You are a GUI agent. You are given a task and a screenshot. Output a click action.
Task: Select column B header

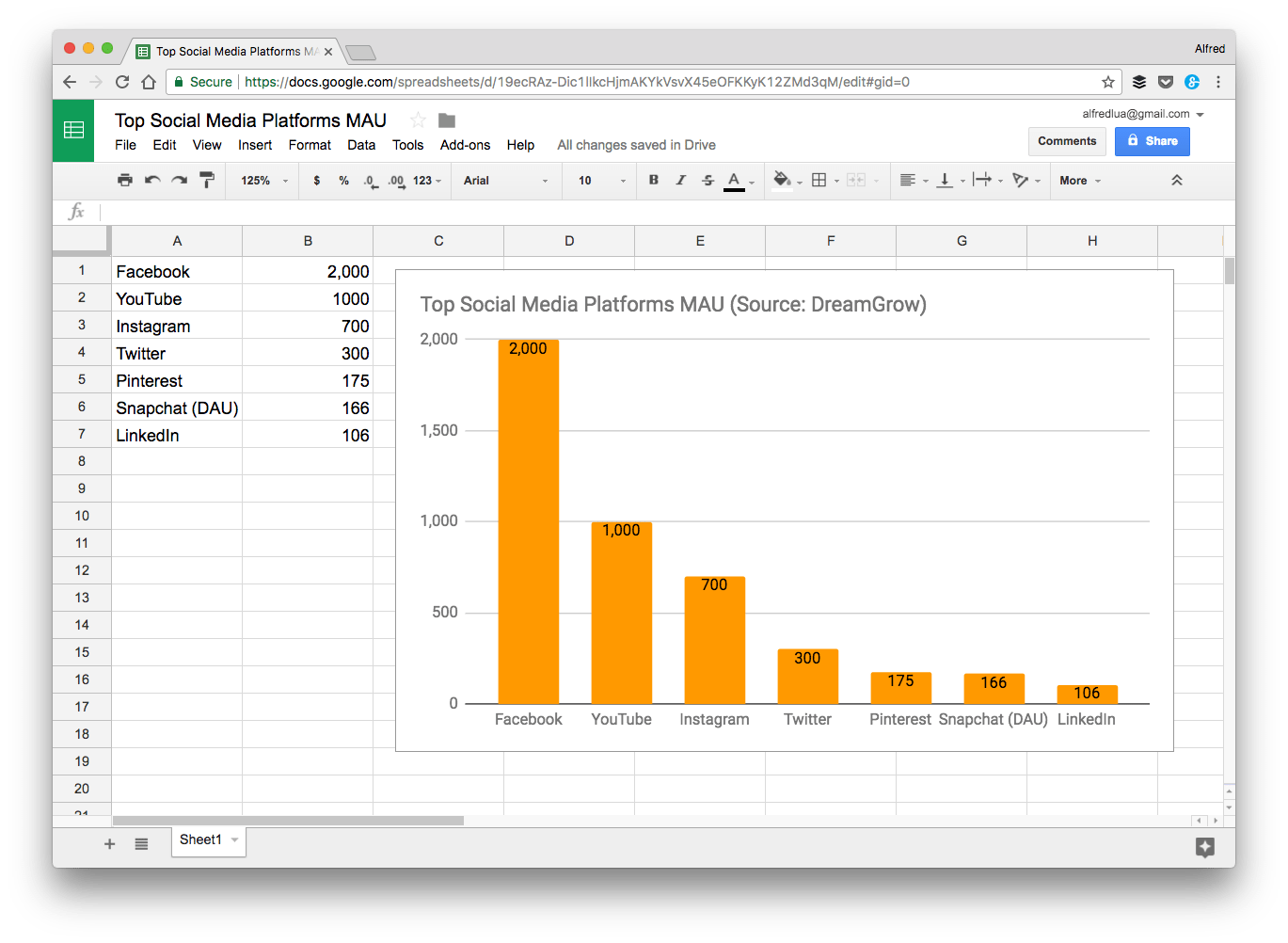308,241
